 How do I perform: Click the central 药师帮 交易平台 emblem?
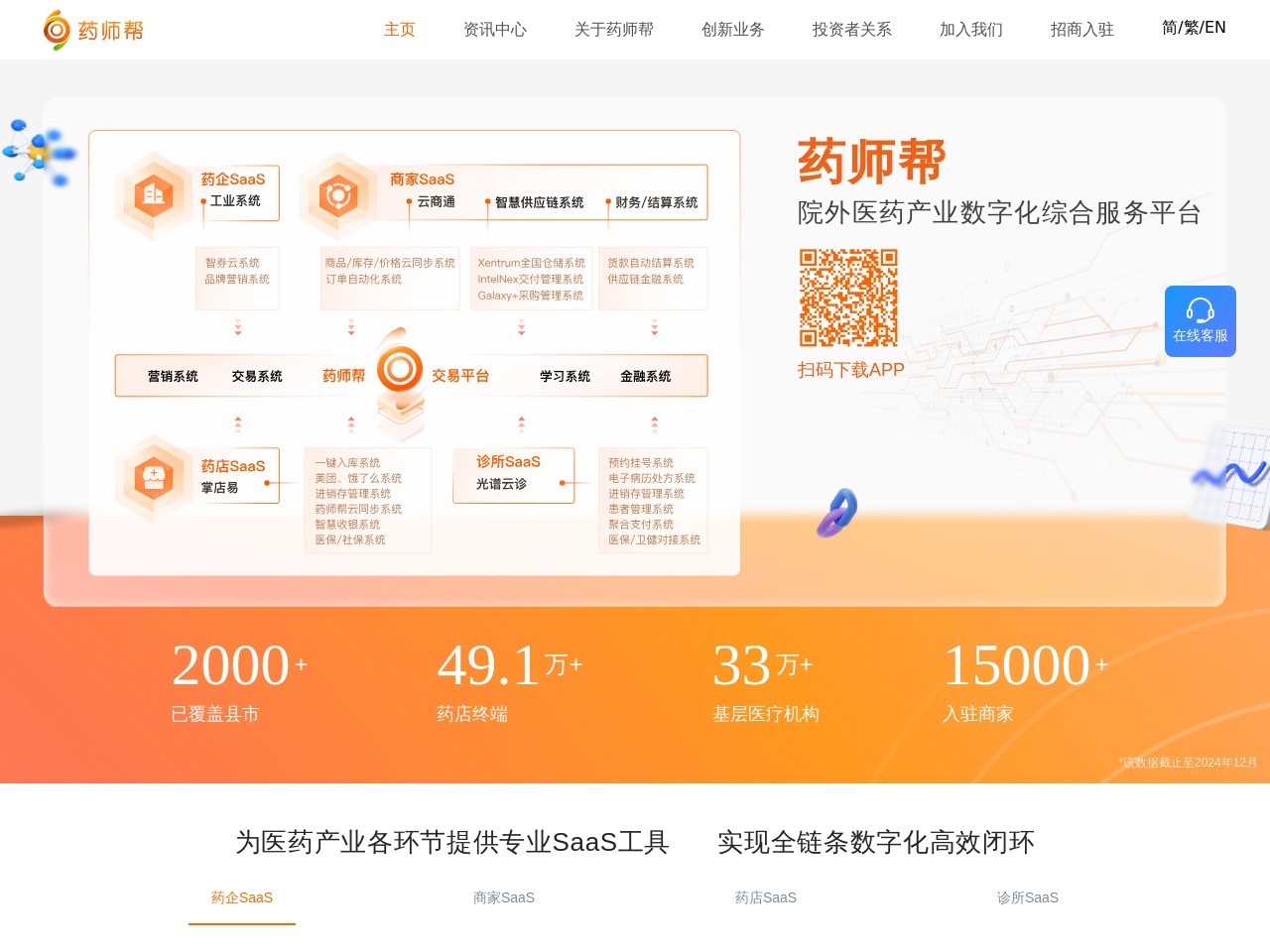(x=400, y=372)
